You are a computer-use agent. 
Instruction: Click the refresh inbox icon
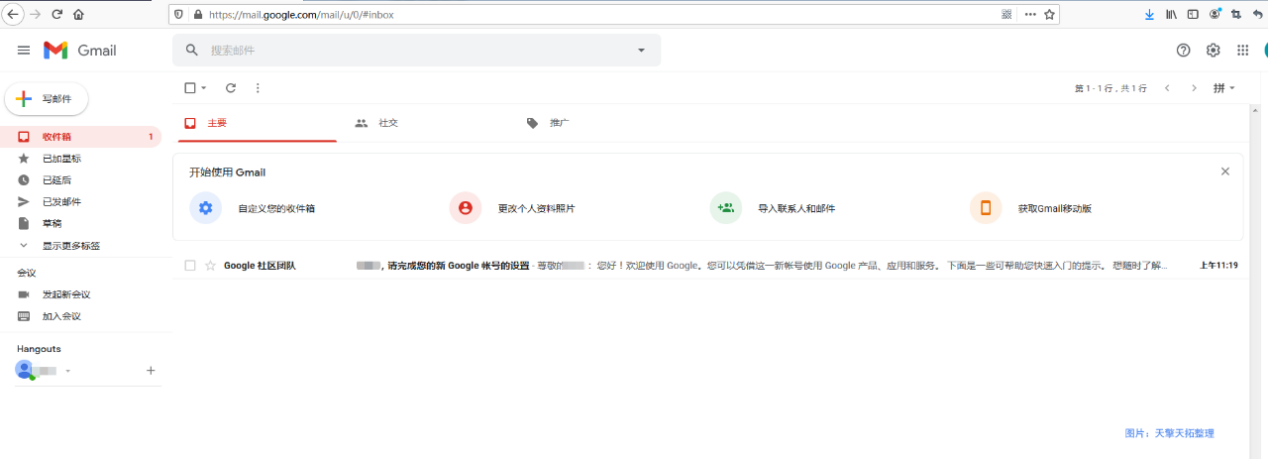[231, 88]
